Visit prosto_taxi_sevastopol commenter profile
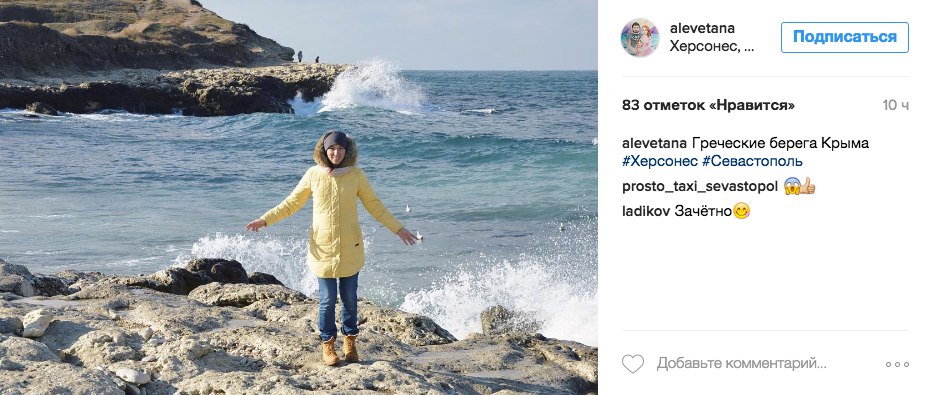 [x=700, y=187]
